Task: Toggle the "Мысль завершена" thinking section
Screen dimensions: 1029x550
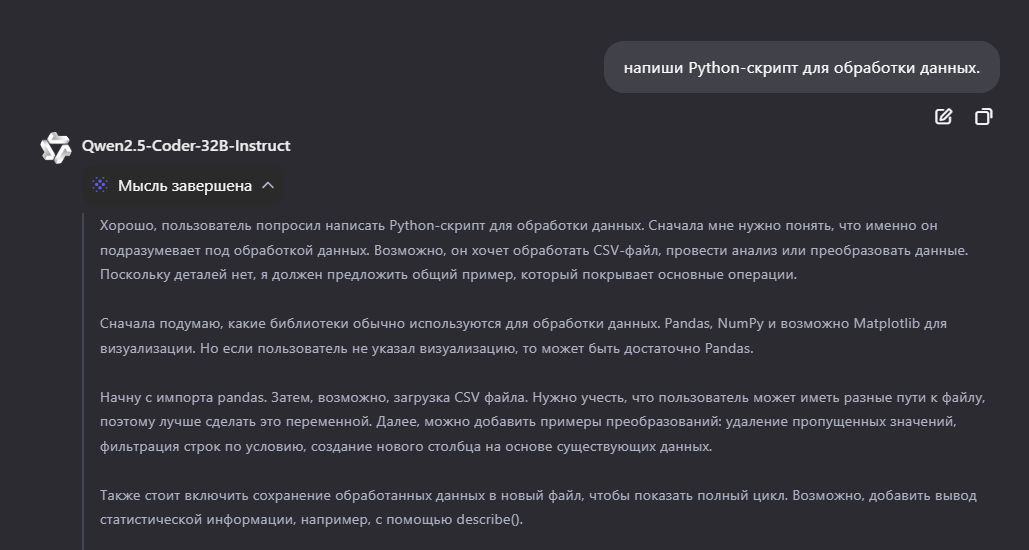Action: click(183, 186)
